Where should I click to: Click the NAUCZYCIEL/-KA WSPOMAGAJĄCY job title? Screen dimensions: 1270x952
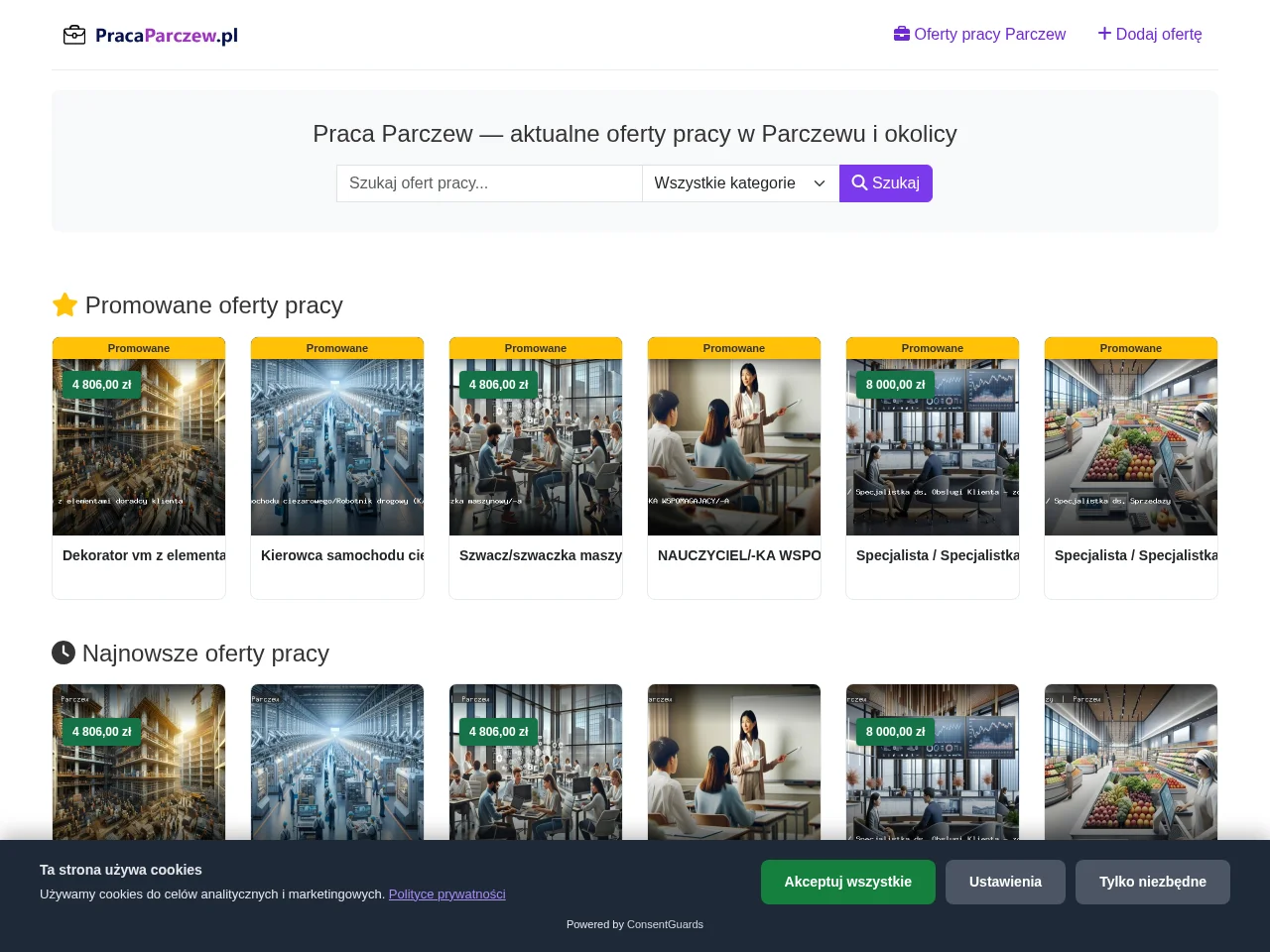pos(739,555)
